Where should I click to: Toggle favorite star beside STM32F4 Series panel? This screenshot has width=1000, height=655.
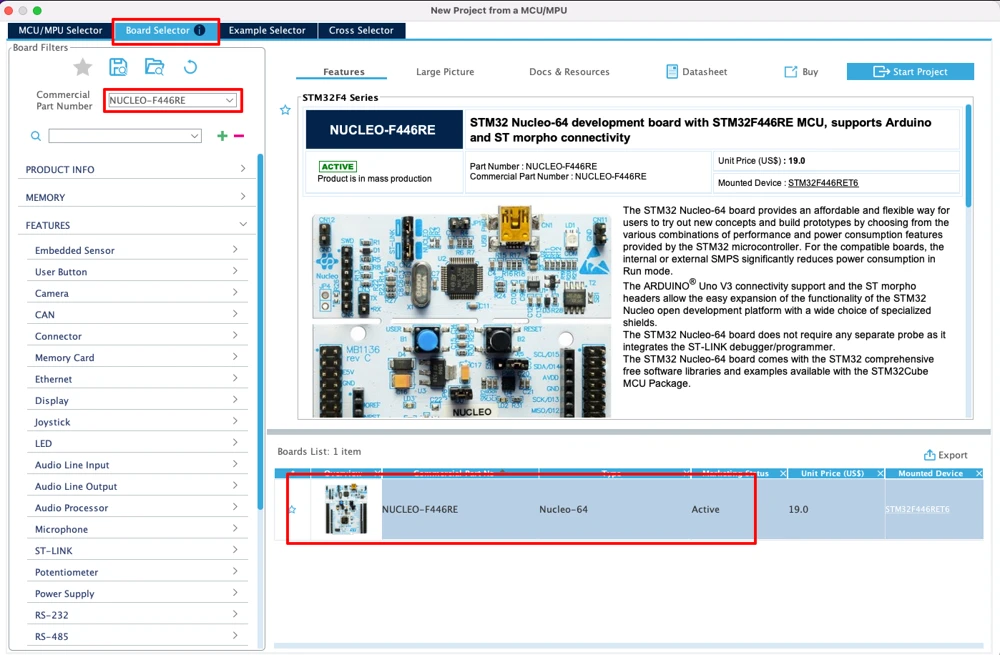pos(285,110)
